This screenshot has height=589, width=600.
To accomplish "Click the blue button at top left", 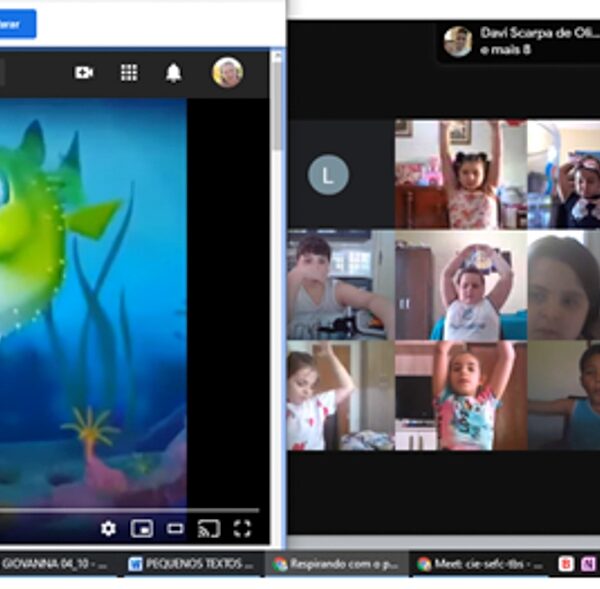I will pyautogui.click(x=17, y=24).
